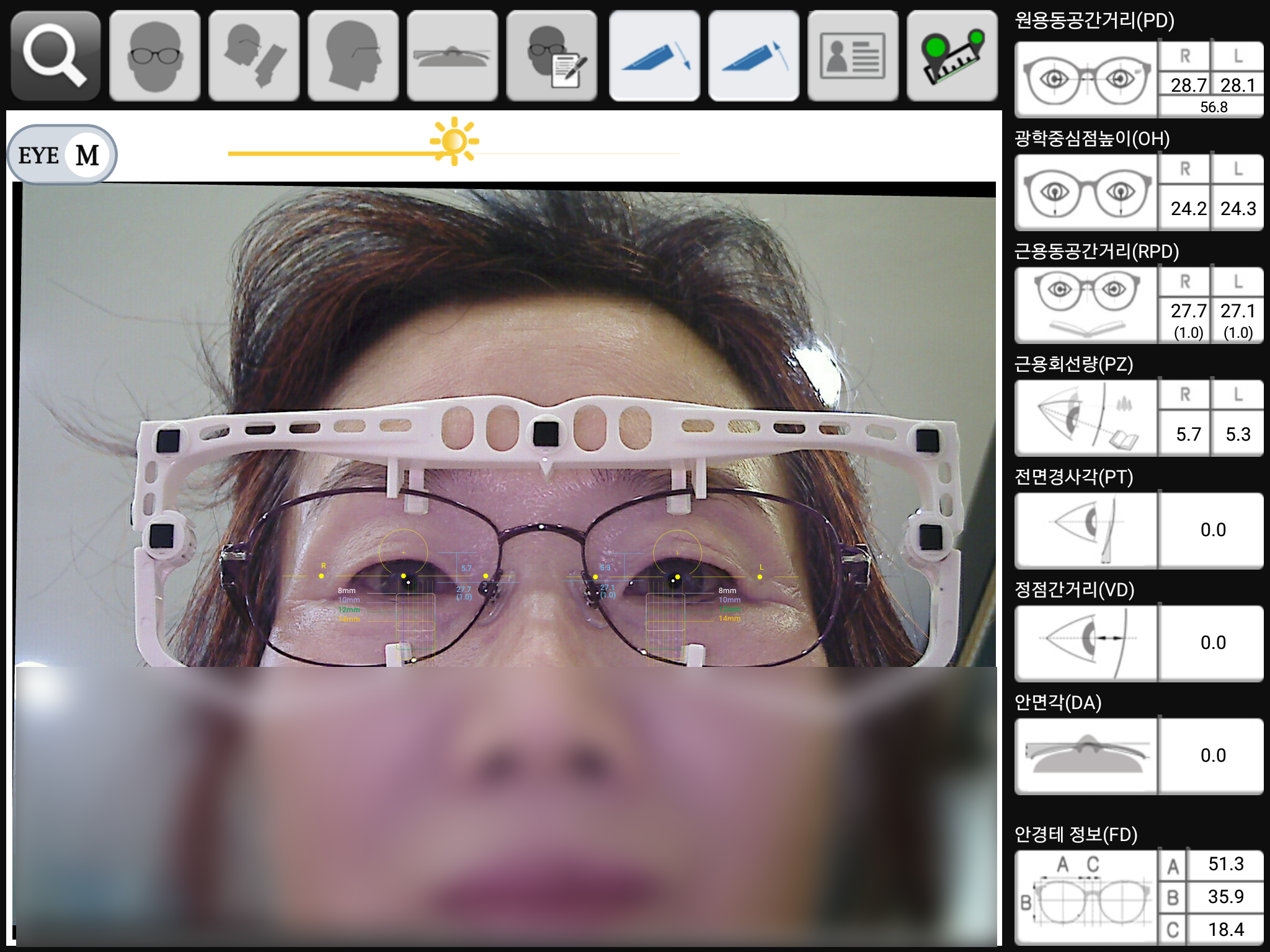This screenshot has height=952, width=1270.
Task: Click the 근용동공간거리(RPD) heading
Action: tap(1096, 251)
